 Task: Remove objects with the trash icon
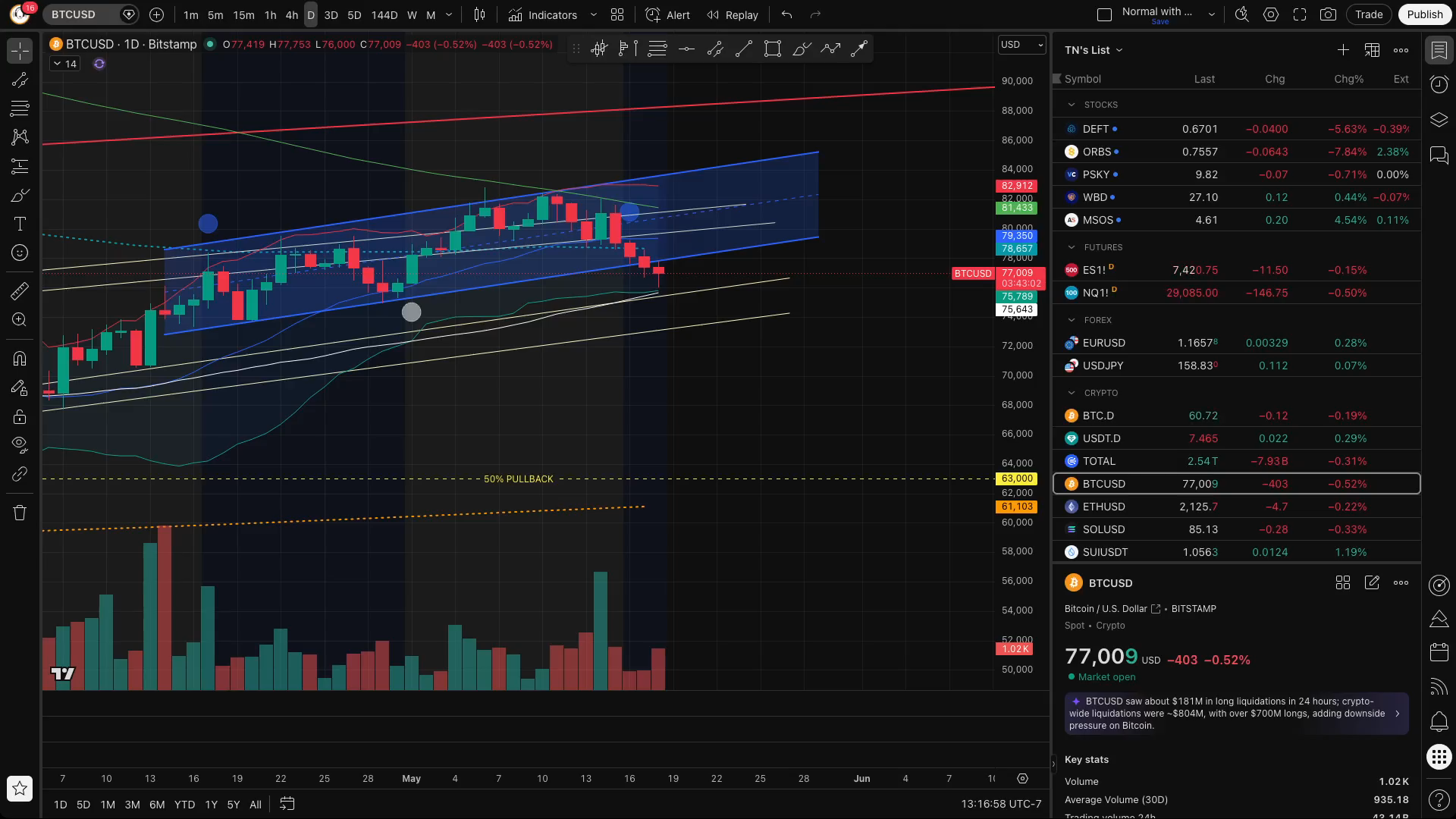(20, 513)
